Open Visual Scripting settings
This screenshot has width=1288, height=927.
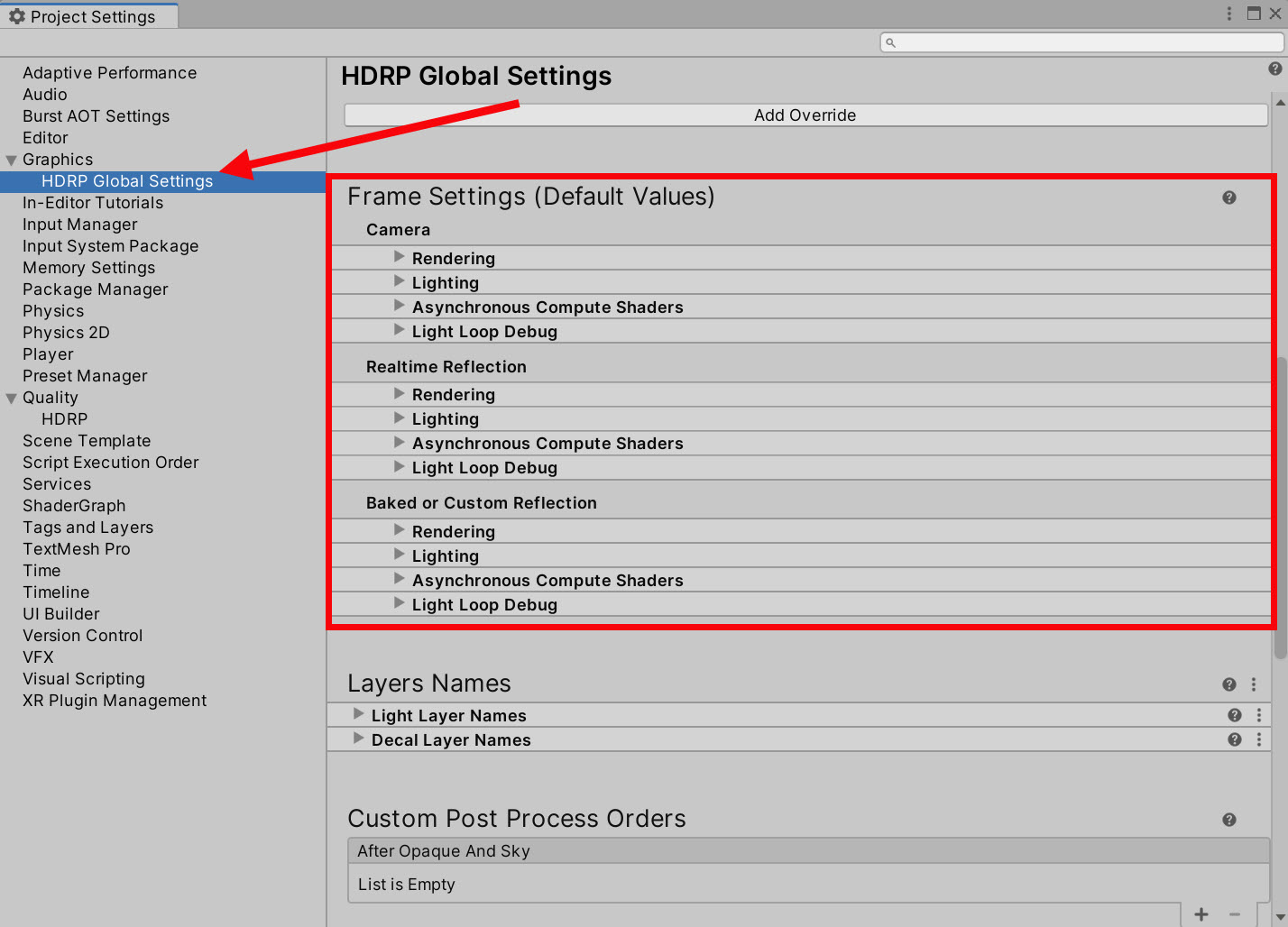(x=84, y=679)
